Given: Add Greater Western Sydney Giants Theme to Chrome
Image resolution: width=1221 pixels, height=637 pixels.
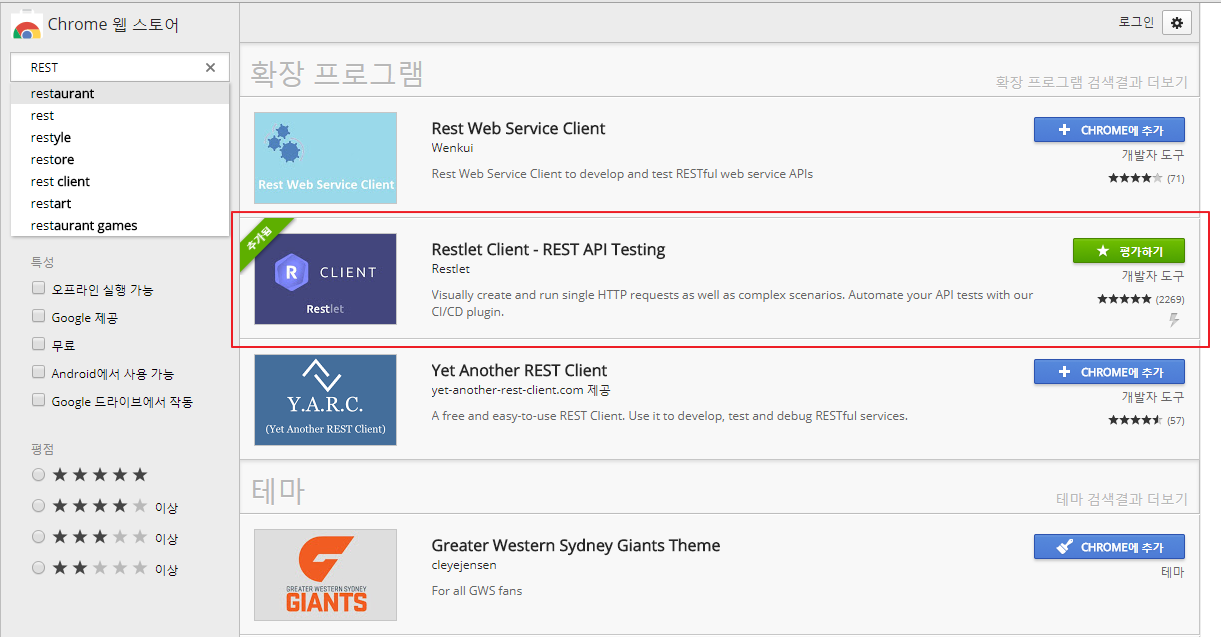Looking at the screenshot, I should 1109,547.
